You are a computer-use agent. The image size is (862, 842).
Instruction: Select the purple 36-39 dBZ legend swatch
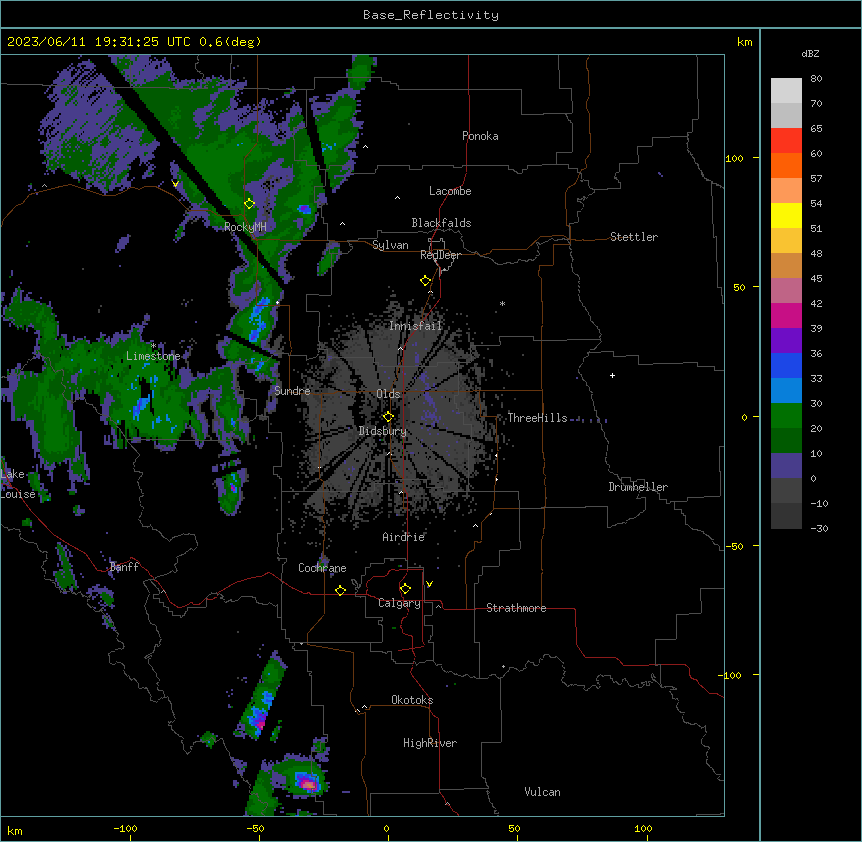(x=786, y=340)
